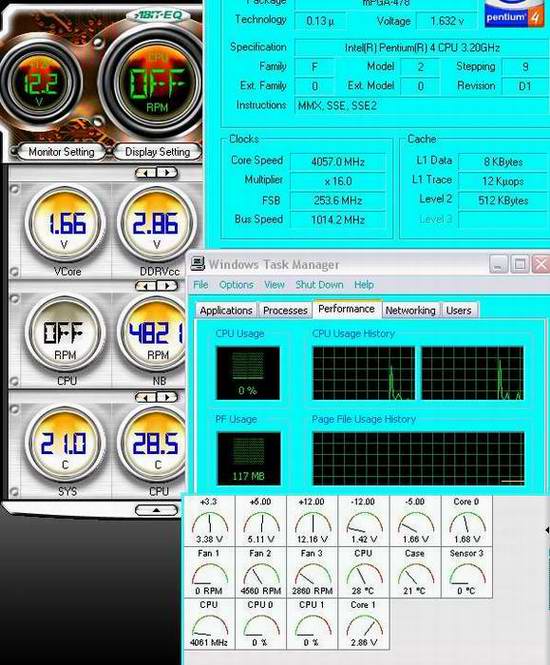This screenshot has height=665, width=550.
Task: Click the Fan 2 RPM dial
Action: tap(261, 573)
